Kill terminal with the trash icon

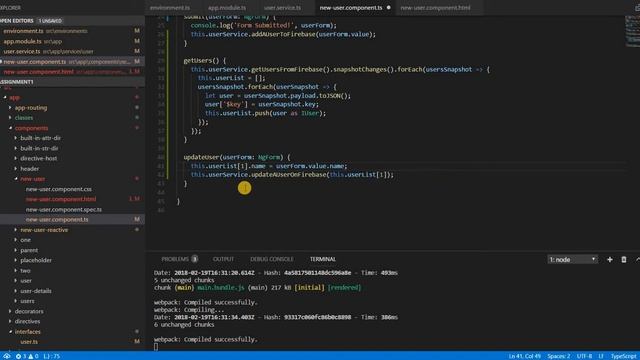[624, 260]
